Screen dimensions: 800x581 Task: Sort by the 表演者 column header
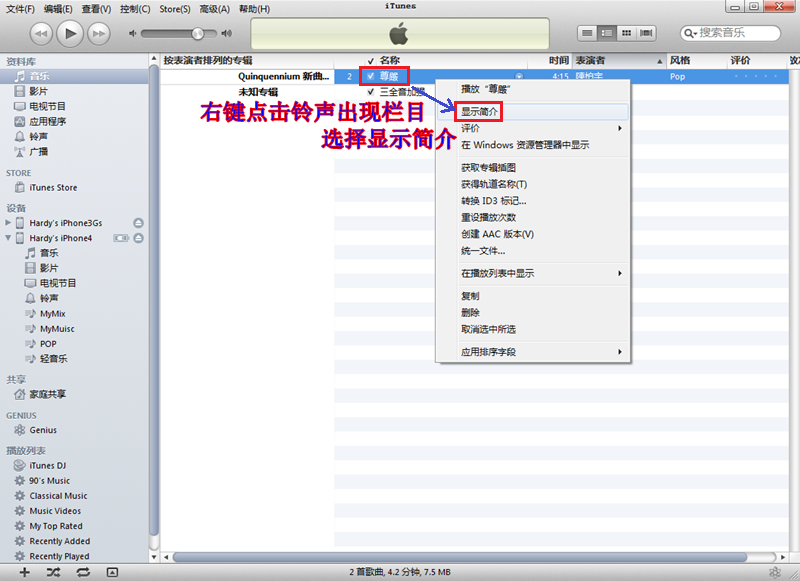(x=618, y=61)
